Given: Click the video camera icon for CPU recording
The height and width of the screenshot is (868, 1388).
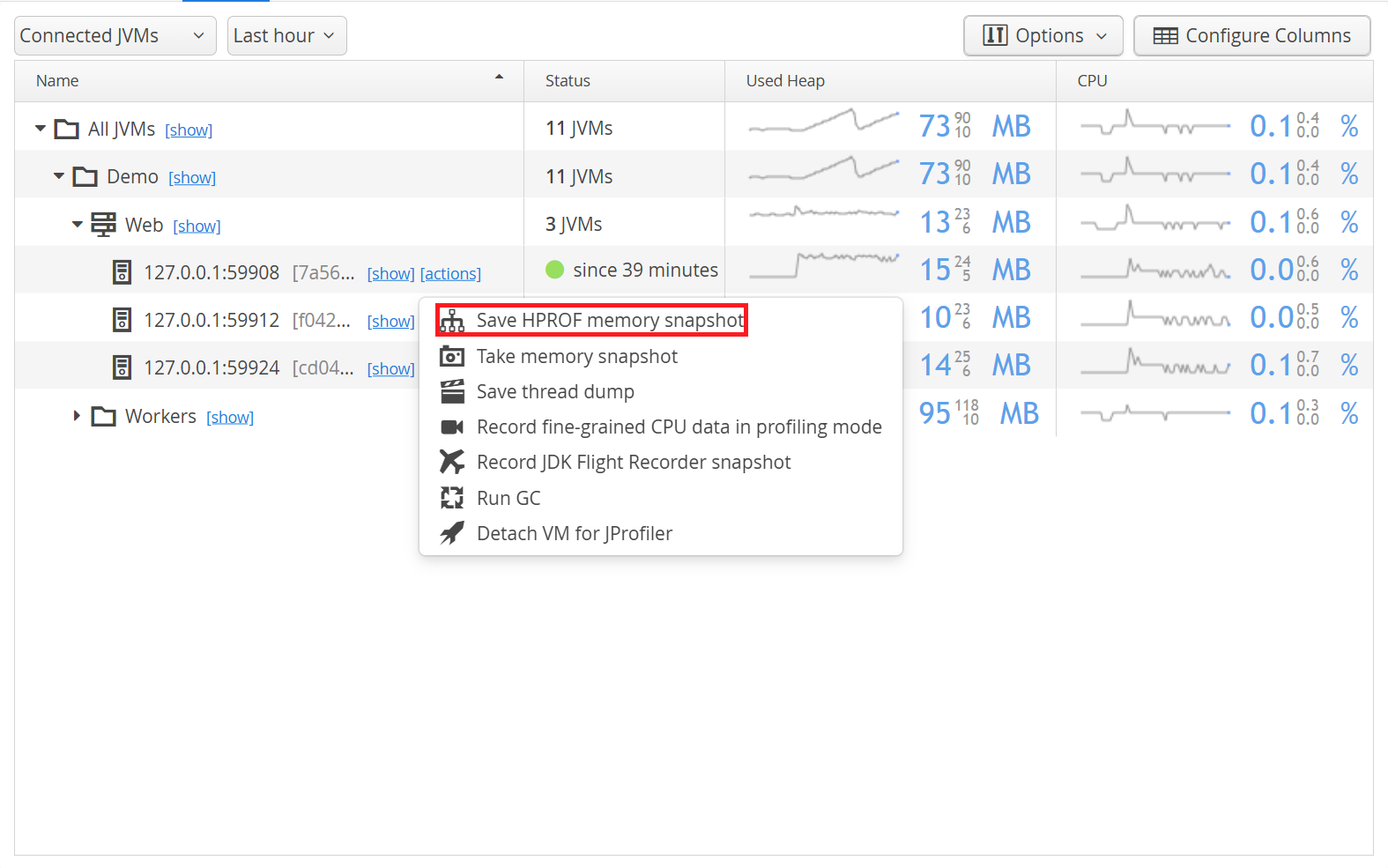Looking at the screenshot, I should pyautogui.click(x=452, y=427).
